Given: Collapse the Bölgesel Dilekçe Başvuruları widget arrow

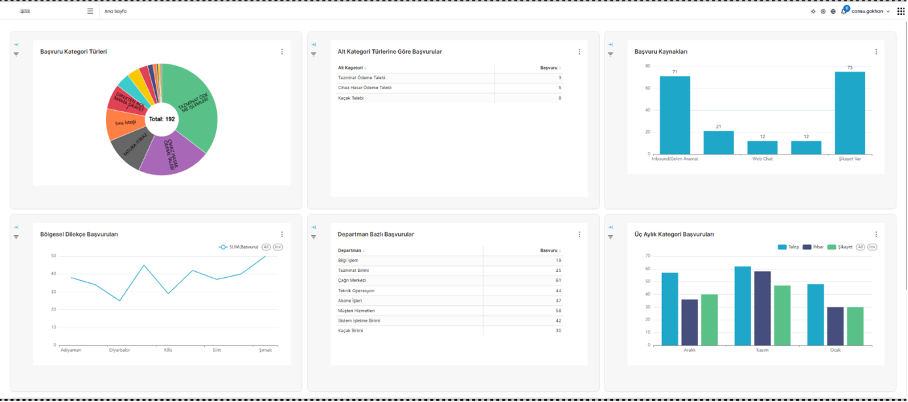Looking at the screenshot, I should coord(16,227).
